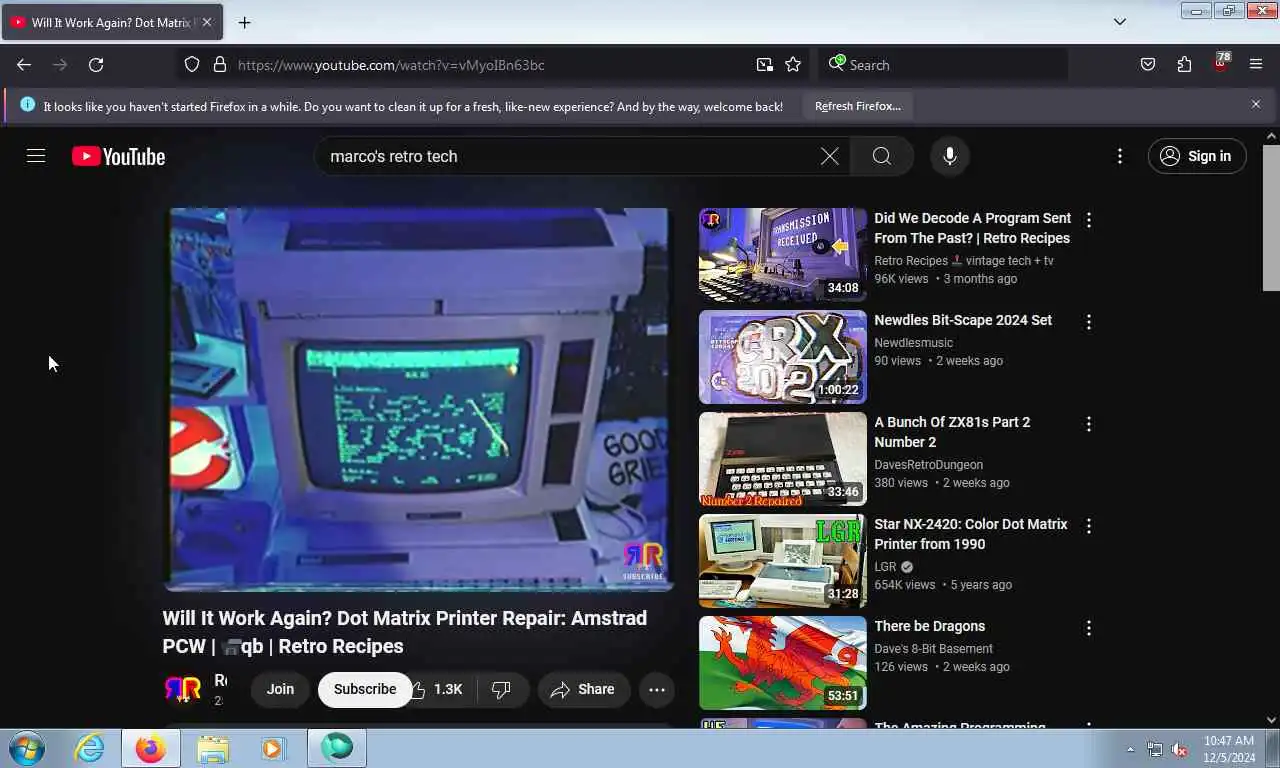
Task: Open the muted volume tray icon
Action: pyautogui.click(x=1179, y=749)
